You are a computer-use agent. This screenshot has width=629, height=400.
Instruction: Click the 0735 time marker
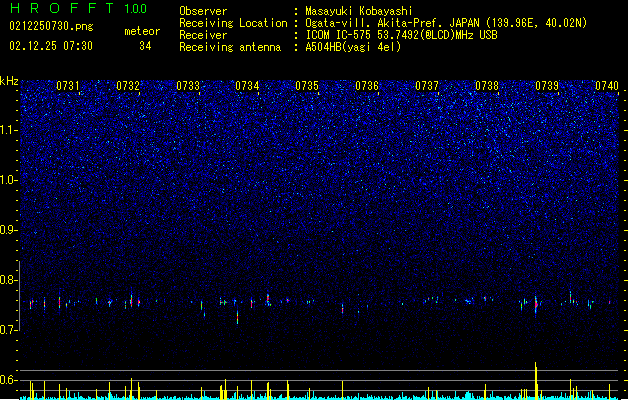(x=307, y=86)
